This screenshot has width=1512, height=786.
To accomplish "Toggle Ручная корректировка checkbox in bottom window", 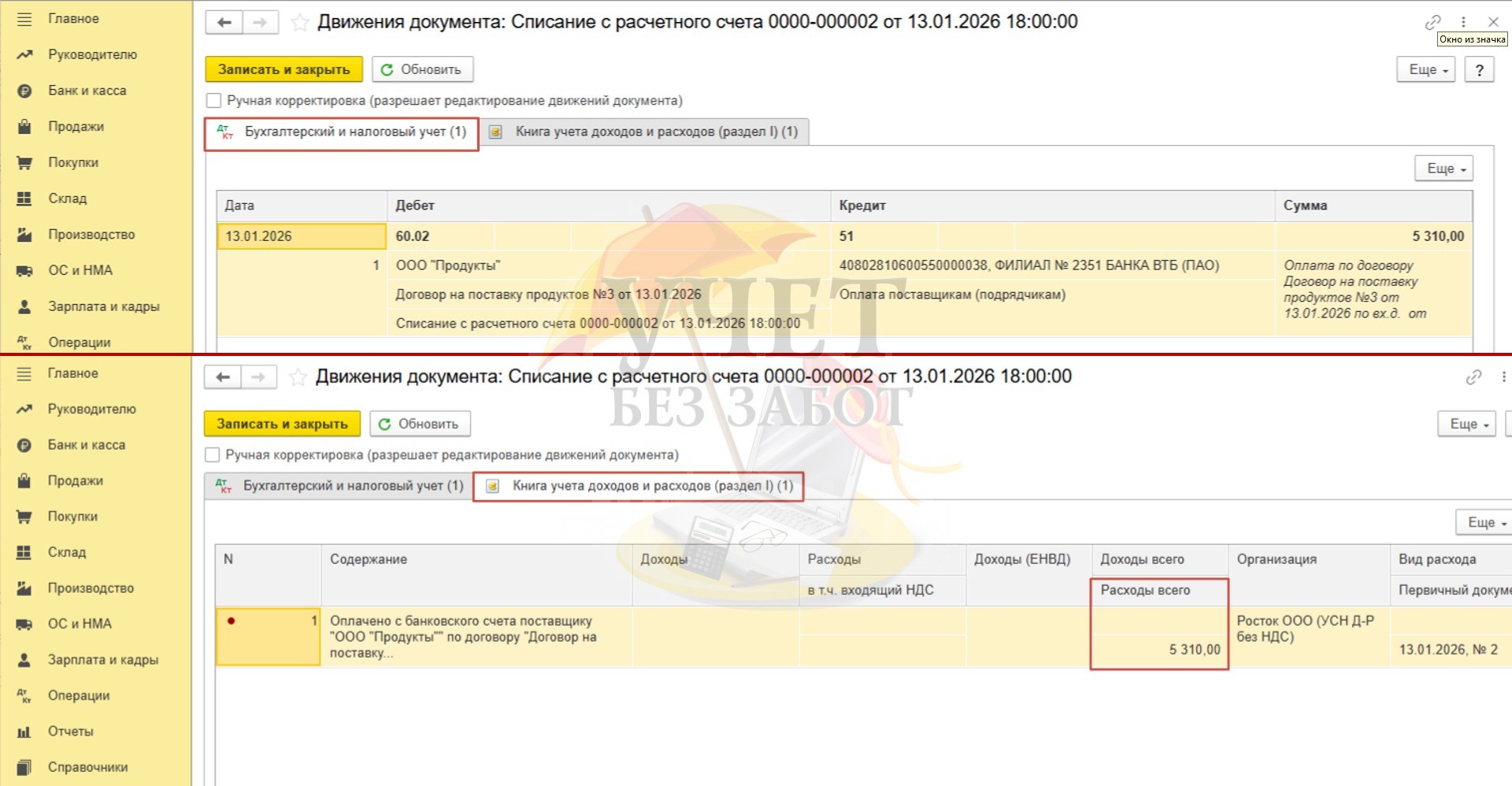I will point(212,455).
